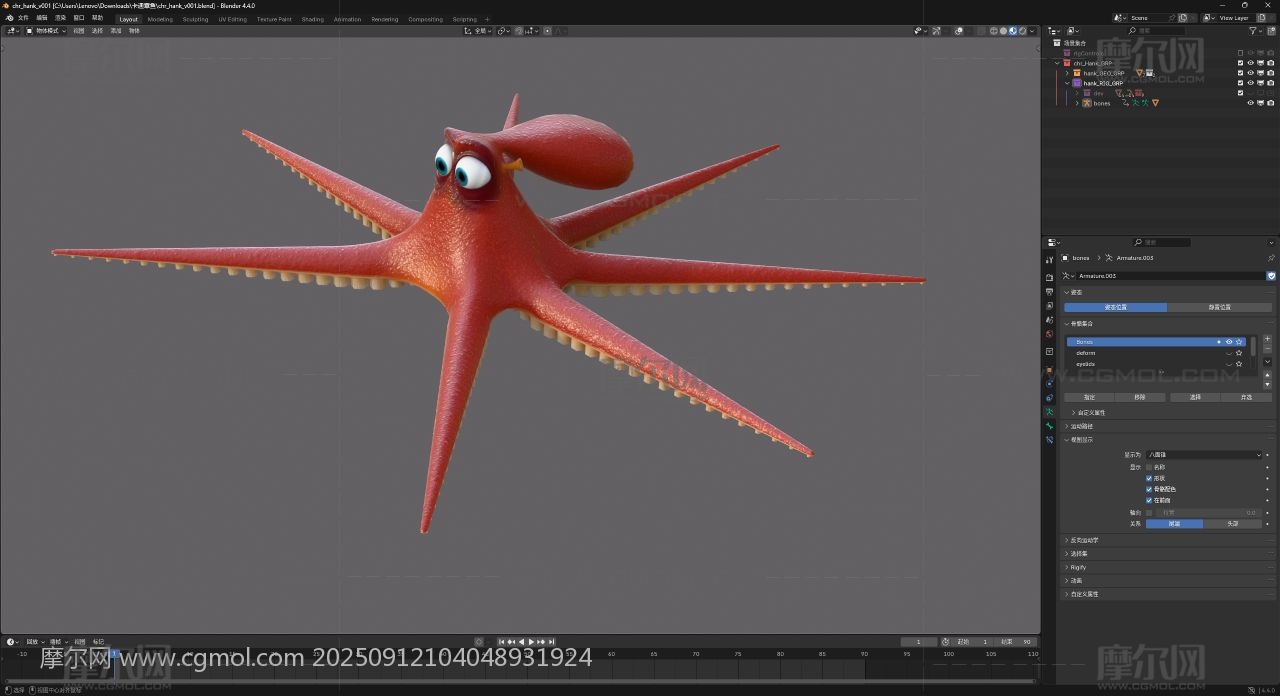The height and width of the screenshot is (696, 1280).
Task: Enable the rigControls collection checkbox
Action: [1240, 53]
